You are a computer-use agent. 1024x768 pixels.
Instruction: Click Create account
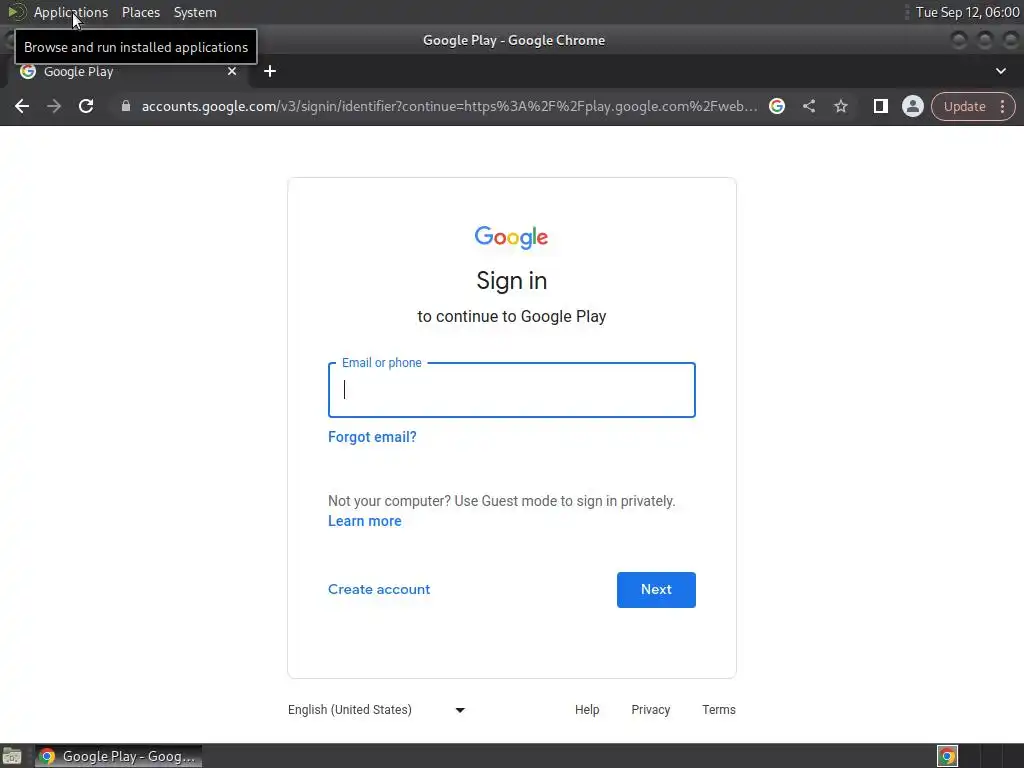coord(379,589)
